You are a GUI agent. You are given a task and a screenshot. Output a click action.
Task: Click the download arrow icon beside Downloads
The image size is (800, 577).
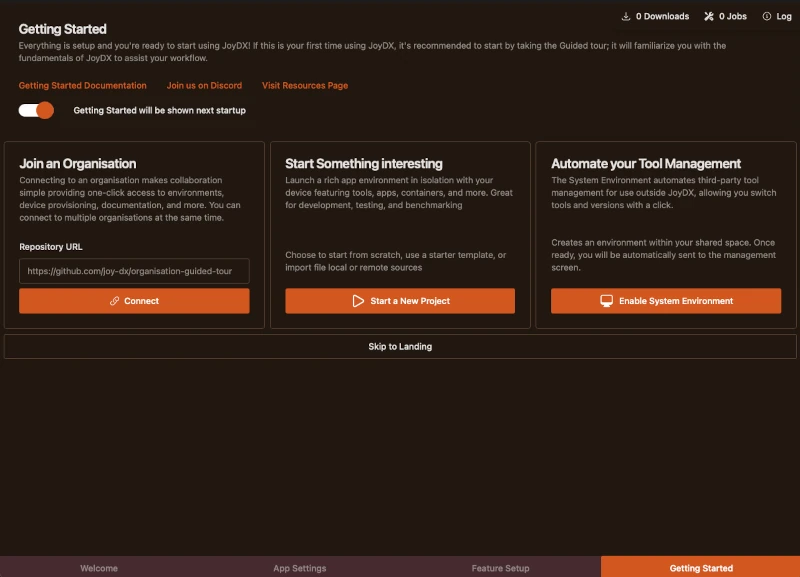click(626, 16)
